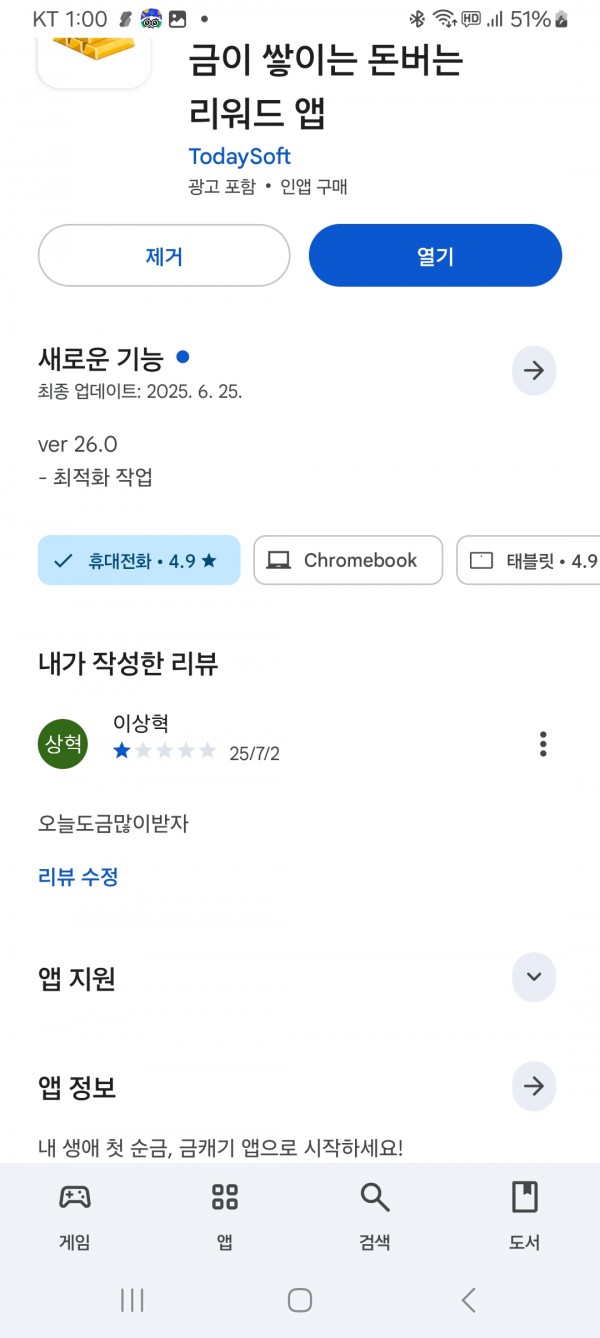Screen dimensions: 600x1338
Task: Tap 리뷰 수정 to edit review
Action: coord(78,877)
